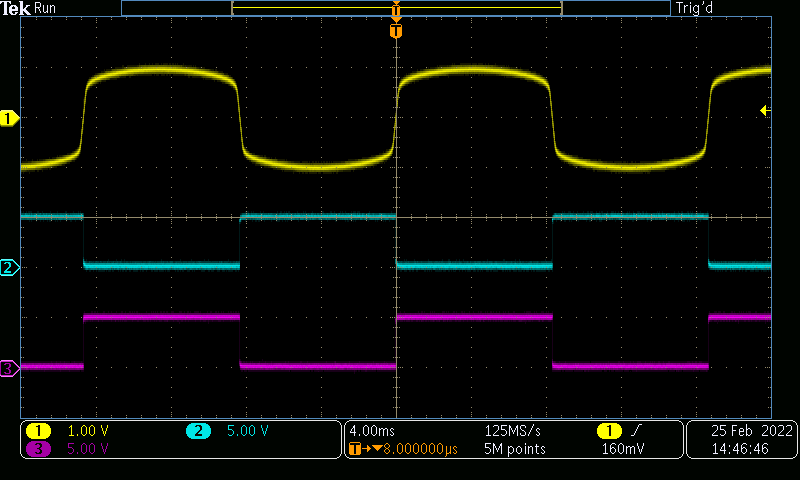Click the orange trigger delay T icon
This screenshot has height=480, width=800.
(x=354, y=449)
